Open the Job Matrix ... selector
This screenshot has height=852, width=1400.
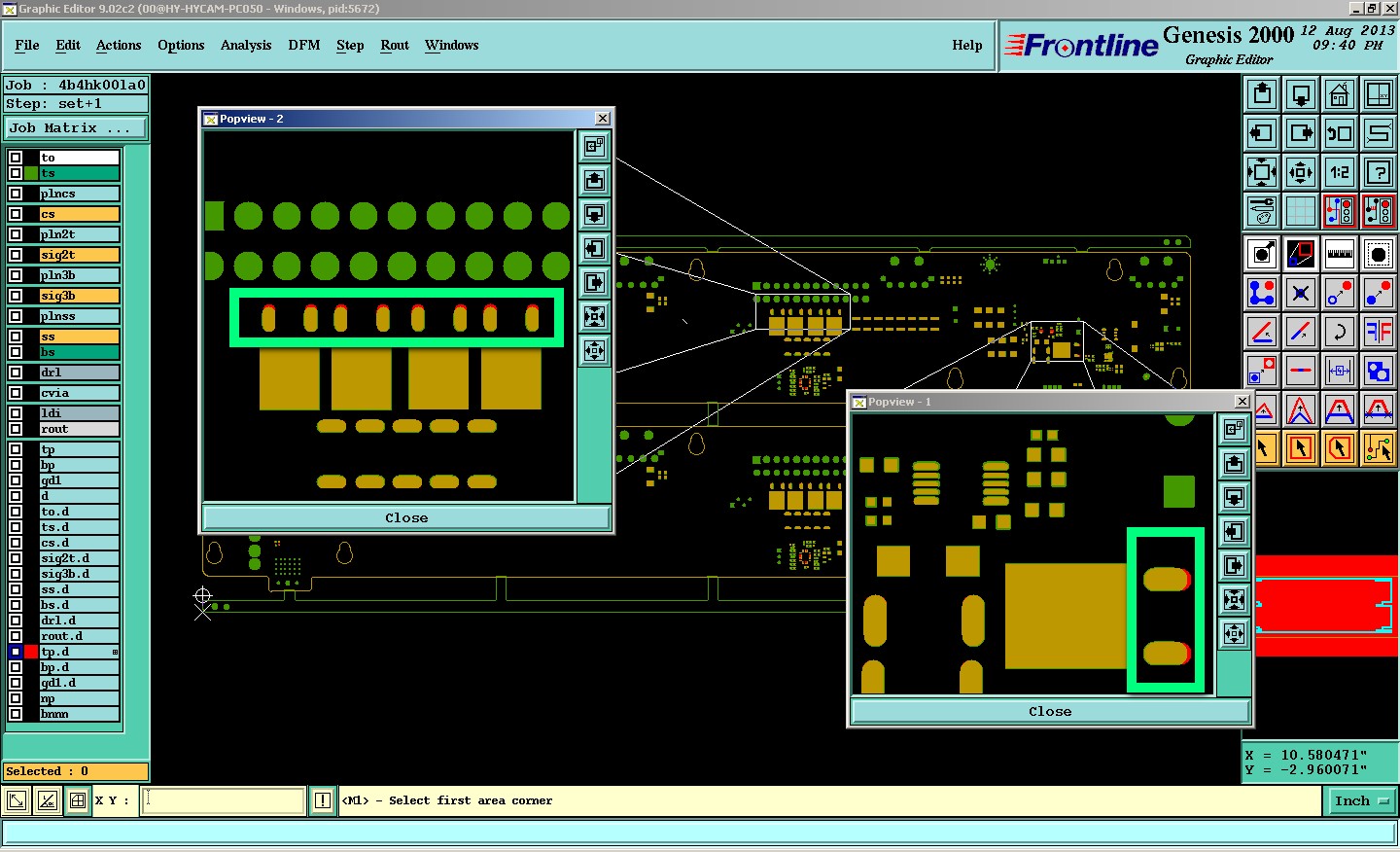click(76, 128)
